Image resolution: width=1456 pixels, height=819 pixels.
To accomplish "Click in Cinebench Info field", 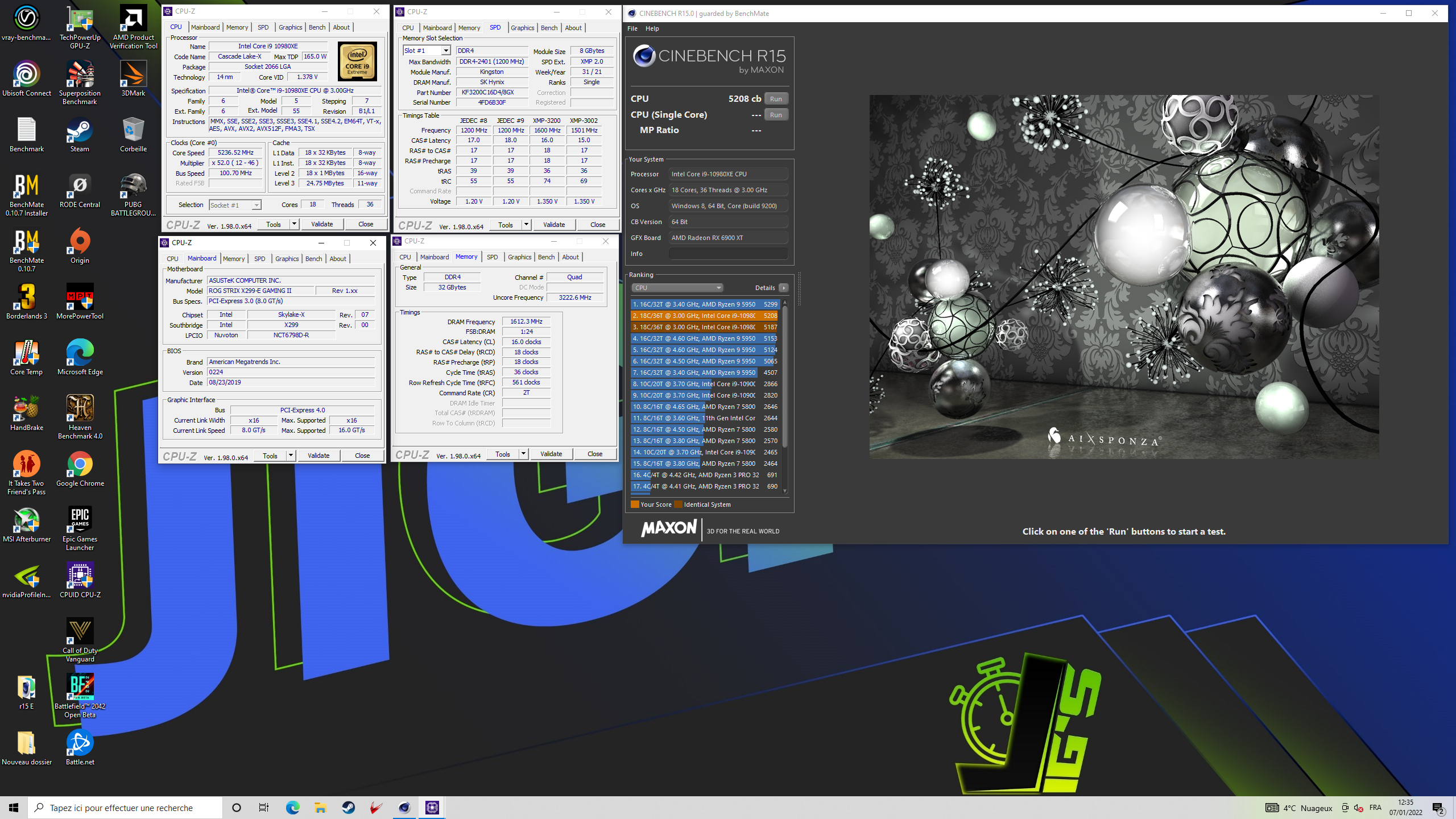I will point(728,254).
